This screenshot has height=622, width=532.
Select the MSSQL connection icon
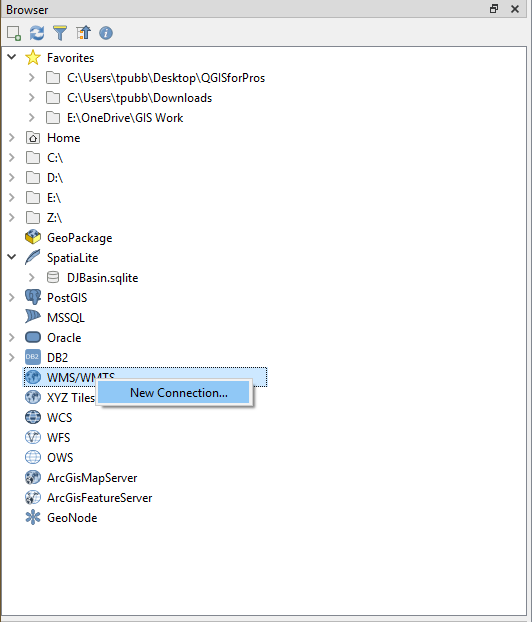pos(33,317)
